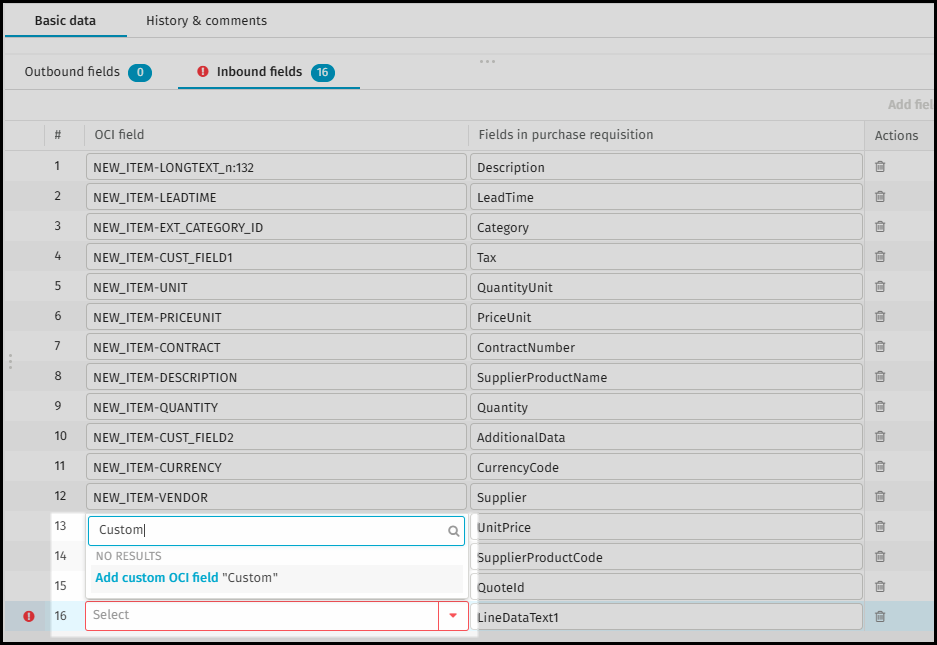The image size is (937, 645).
Task: Click the SupplierProductName purchase requisition field
Action: pyautogui.click(x=666, y=377)
